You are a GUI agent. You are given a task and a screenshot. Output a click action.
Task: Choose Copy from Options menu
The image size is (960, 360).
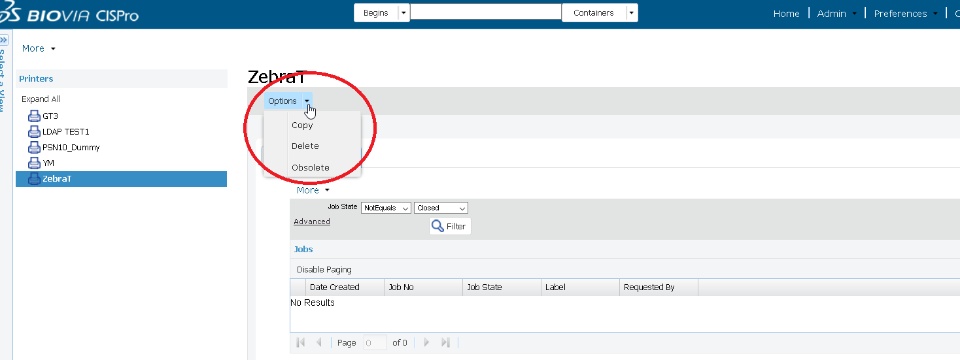(302, 125)
